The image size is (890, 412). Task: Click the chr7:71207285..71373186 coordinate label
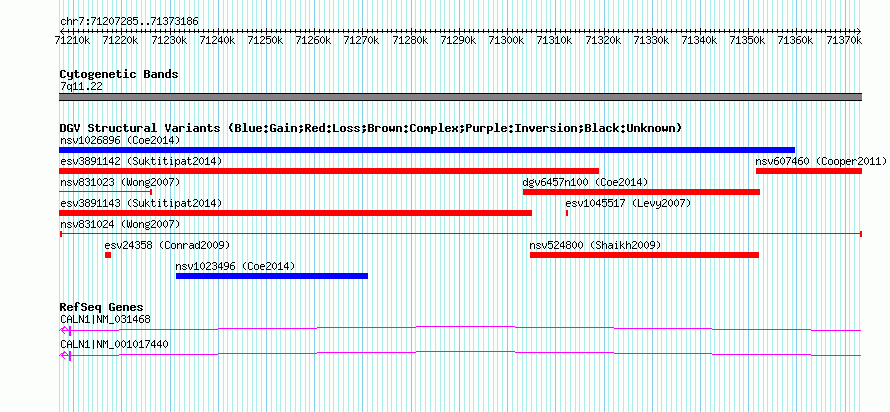pyautogui.click(x=129, y=21)
